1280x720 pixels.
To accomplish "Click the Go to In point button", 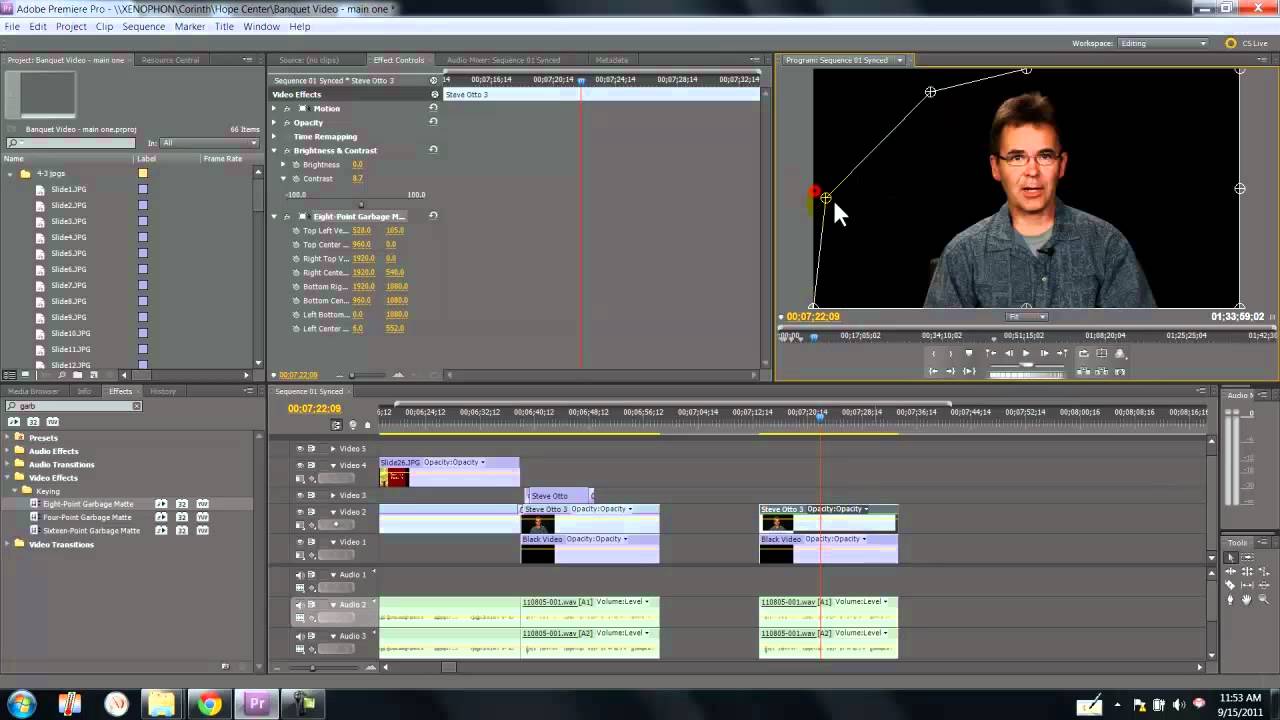I will [933, 371].
